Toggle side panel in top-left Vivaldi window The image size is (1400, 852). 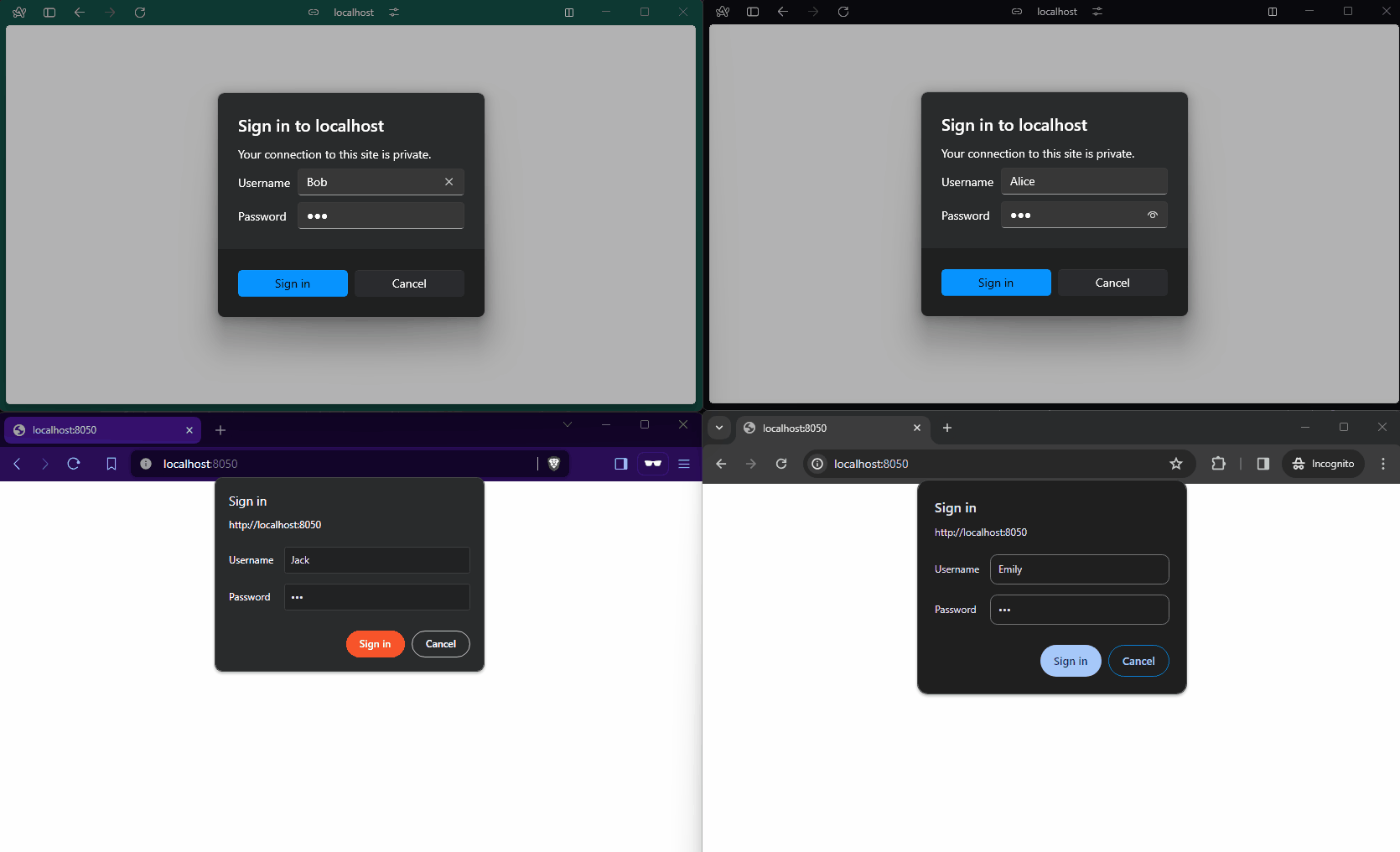click(49, 13)
